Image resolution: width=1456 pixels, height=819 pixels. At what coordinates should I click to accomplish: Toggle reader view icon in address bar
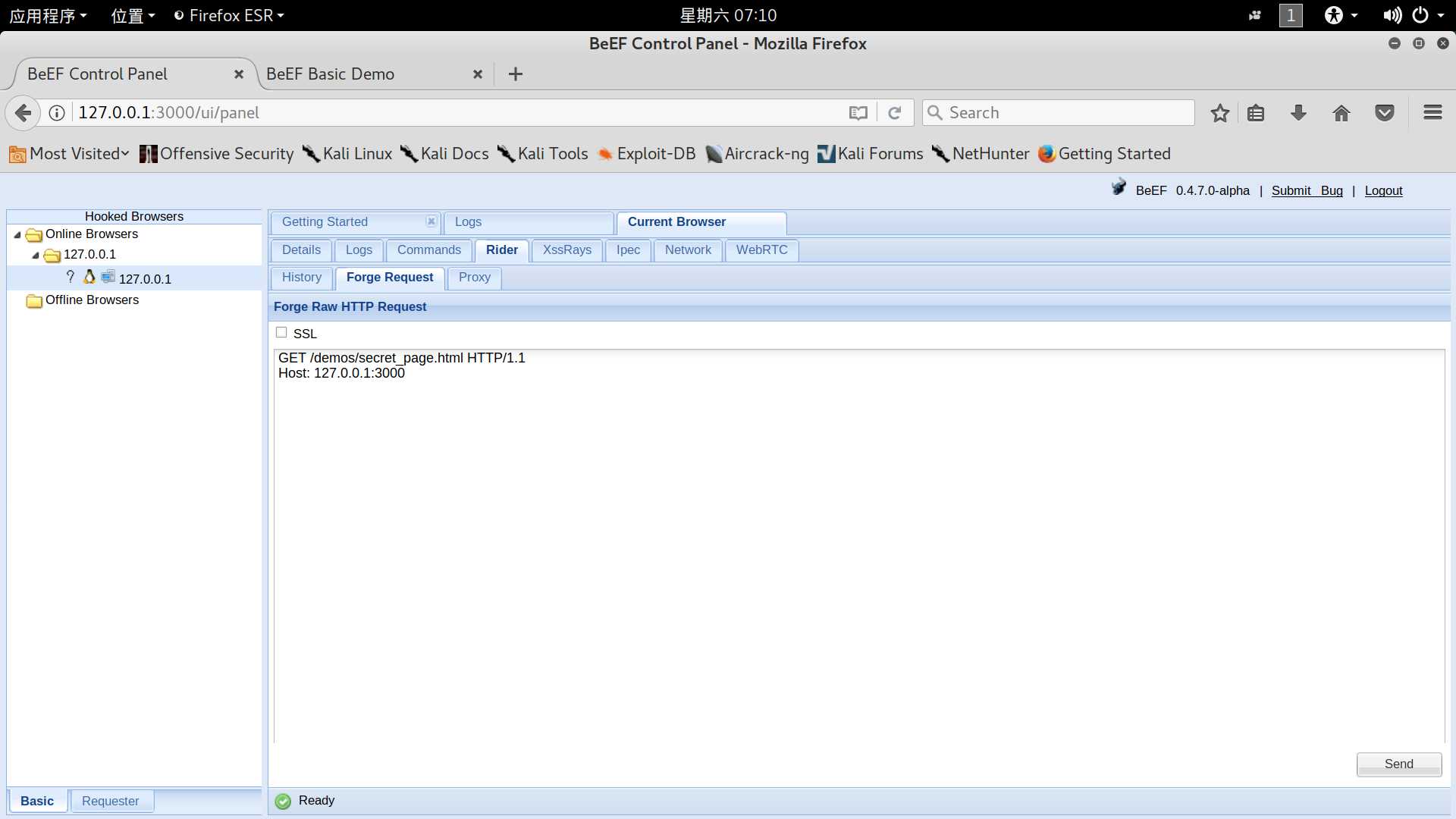point(858,113)
